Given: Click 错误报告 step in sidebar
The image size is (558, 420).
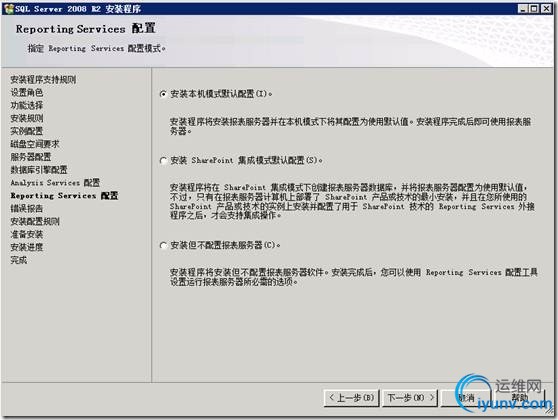Looking at the screenshot, I should (27, 209).
